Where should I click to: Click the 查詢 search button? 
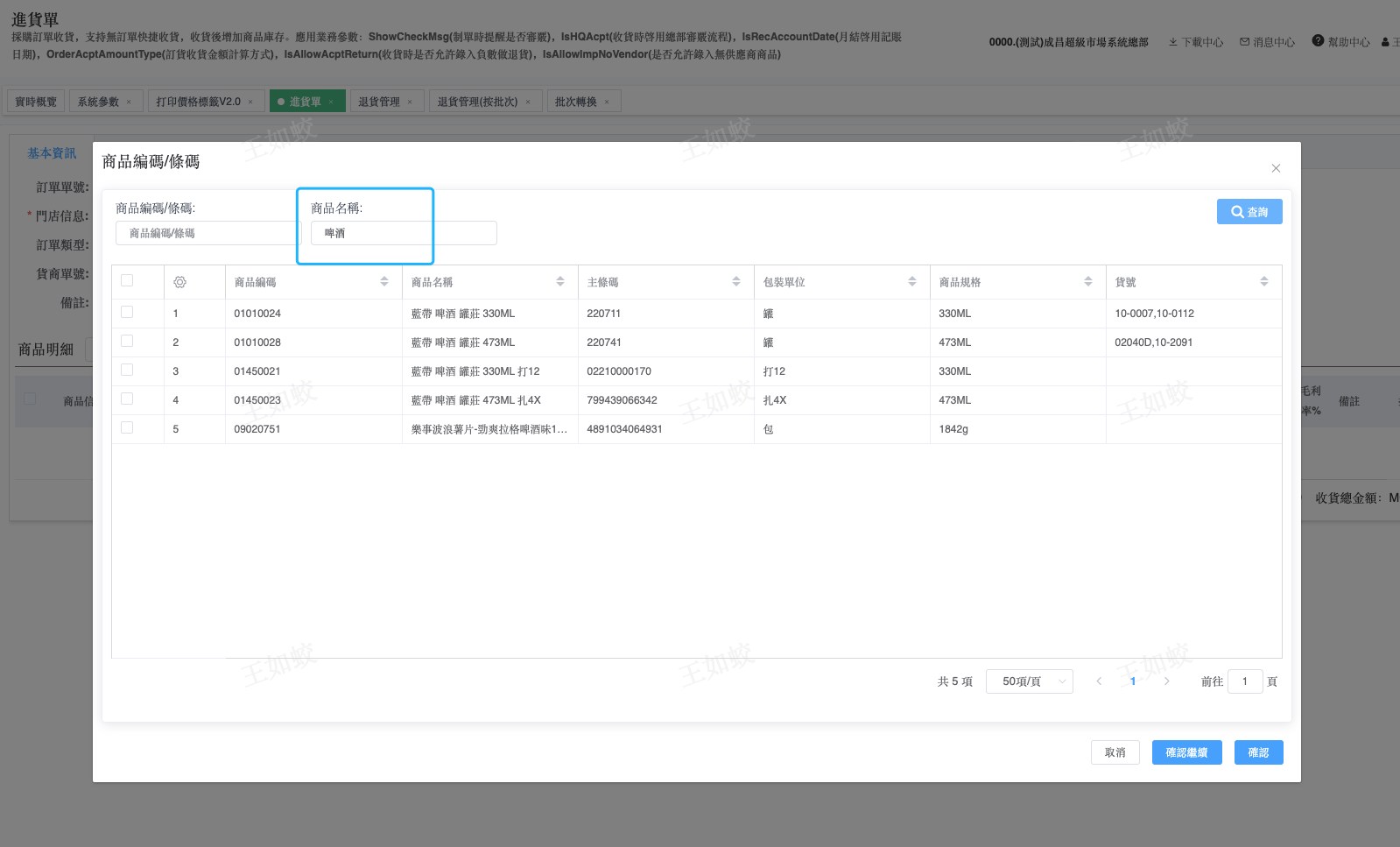pos(1249,212)
